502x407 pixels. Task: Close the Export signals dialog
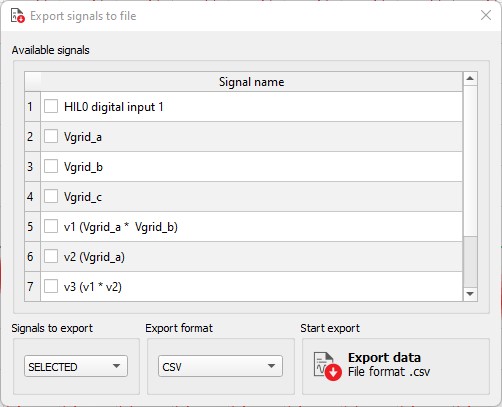[x=486, y=15]
